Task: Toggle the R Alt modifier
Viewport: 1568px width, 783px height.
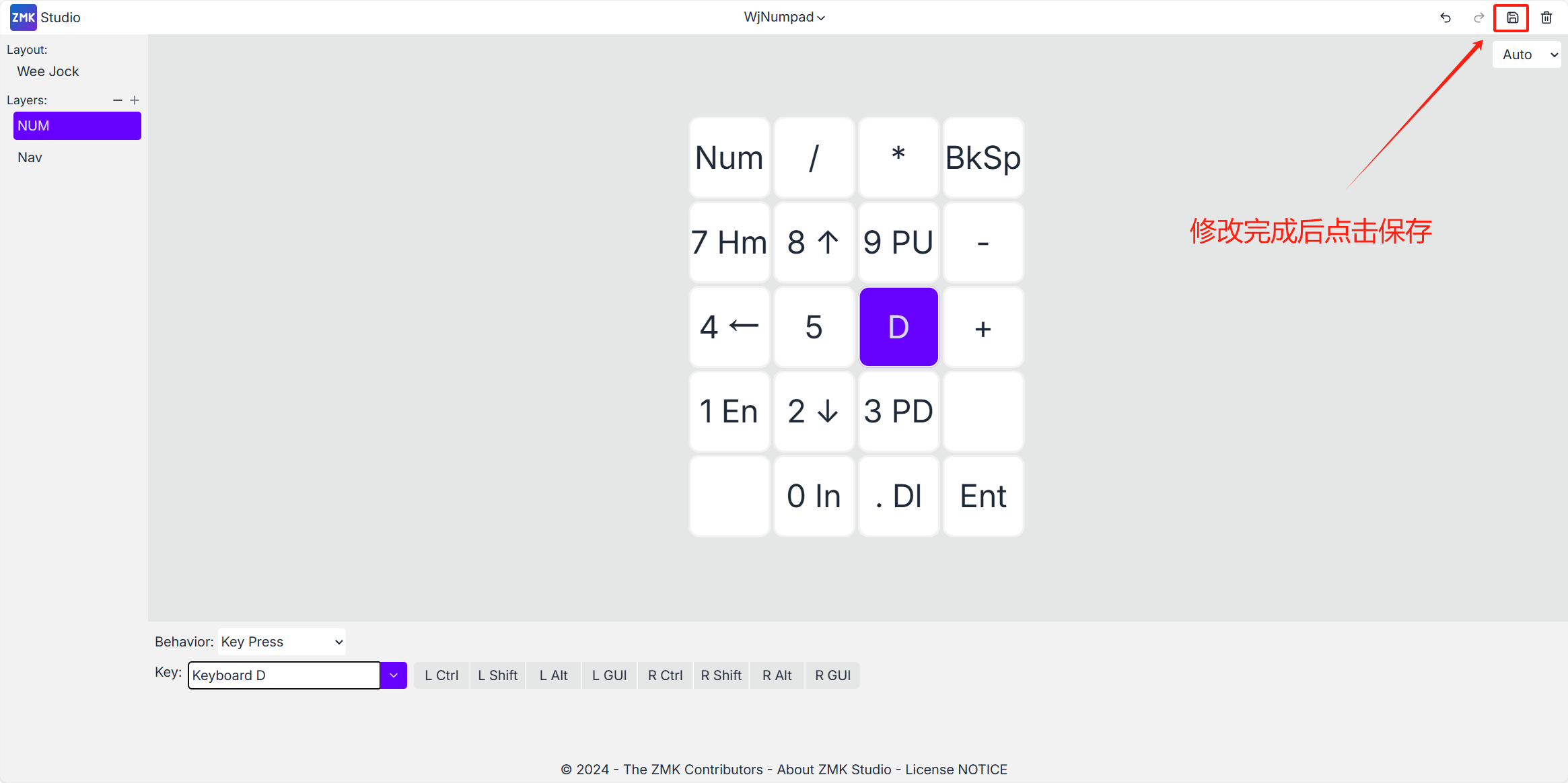Action: 777,675
